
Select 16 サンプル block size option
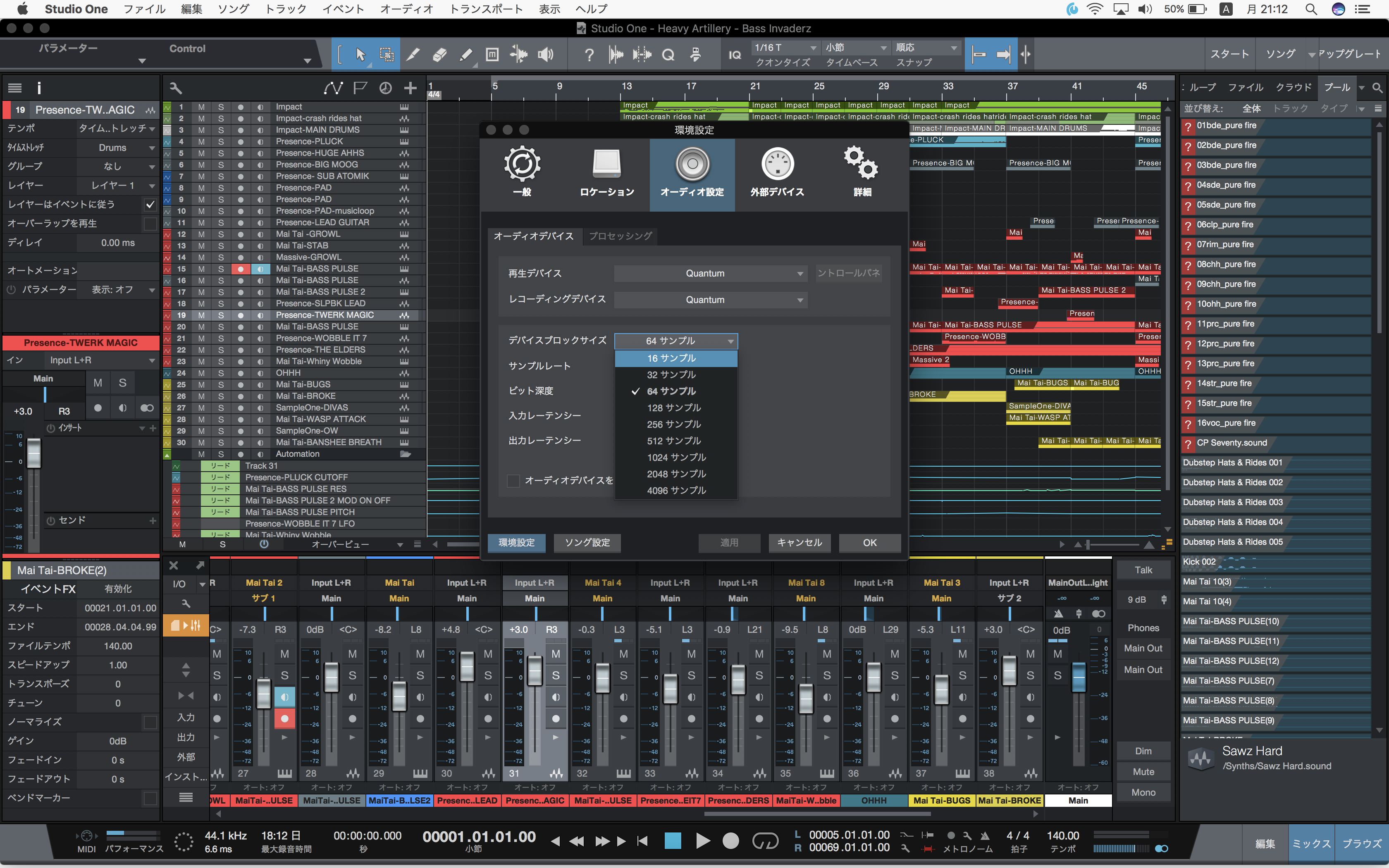675,358
